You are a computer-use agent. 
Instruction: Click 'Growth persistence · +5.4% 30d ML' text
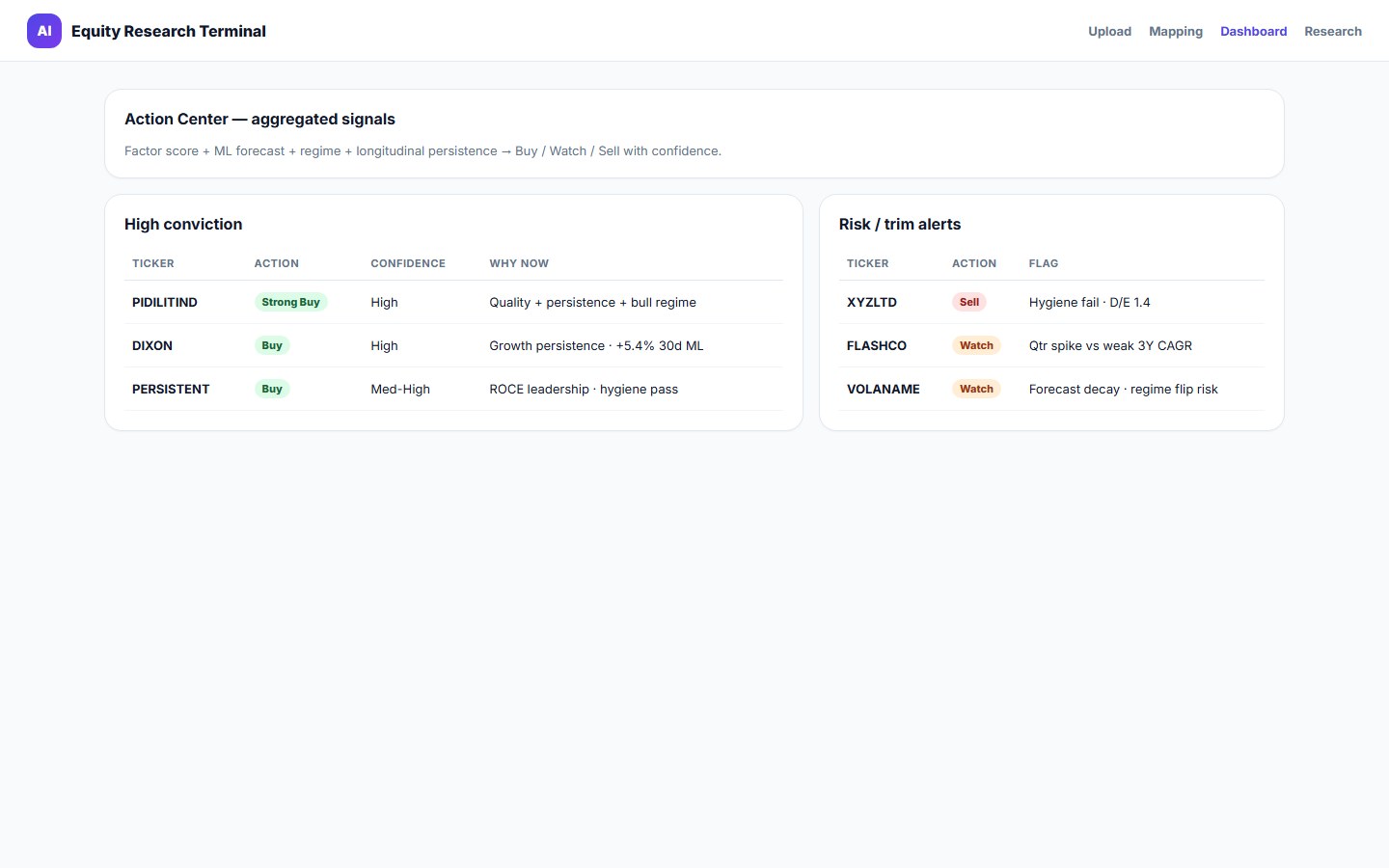click(x=596, y=345)
